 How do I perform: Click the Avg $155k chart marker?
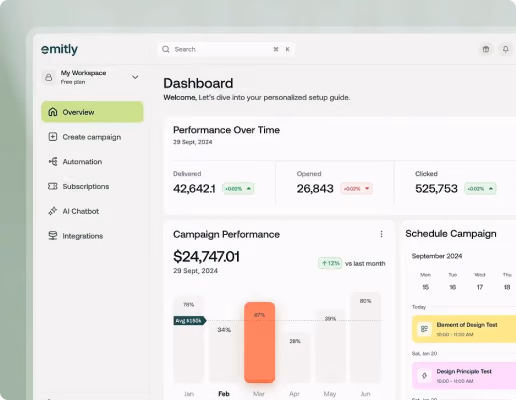pos(190,321)
